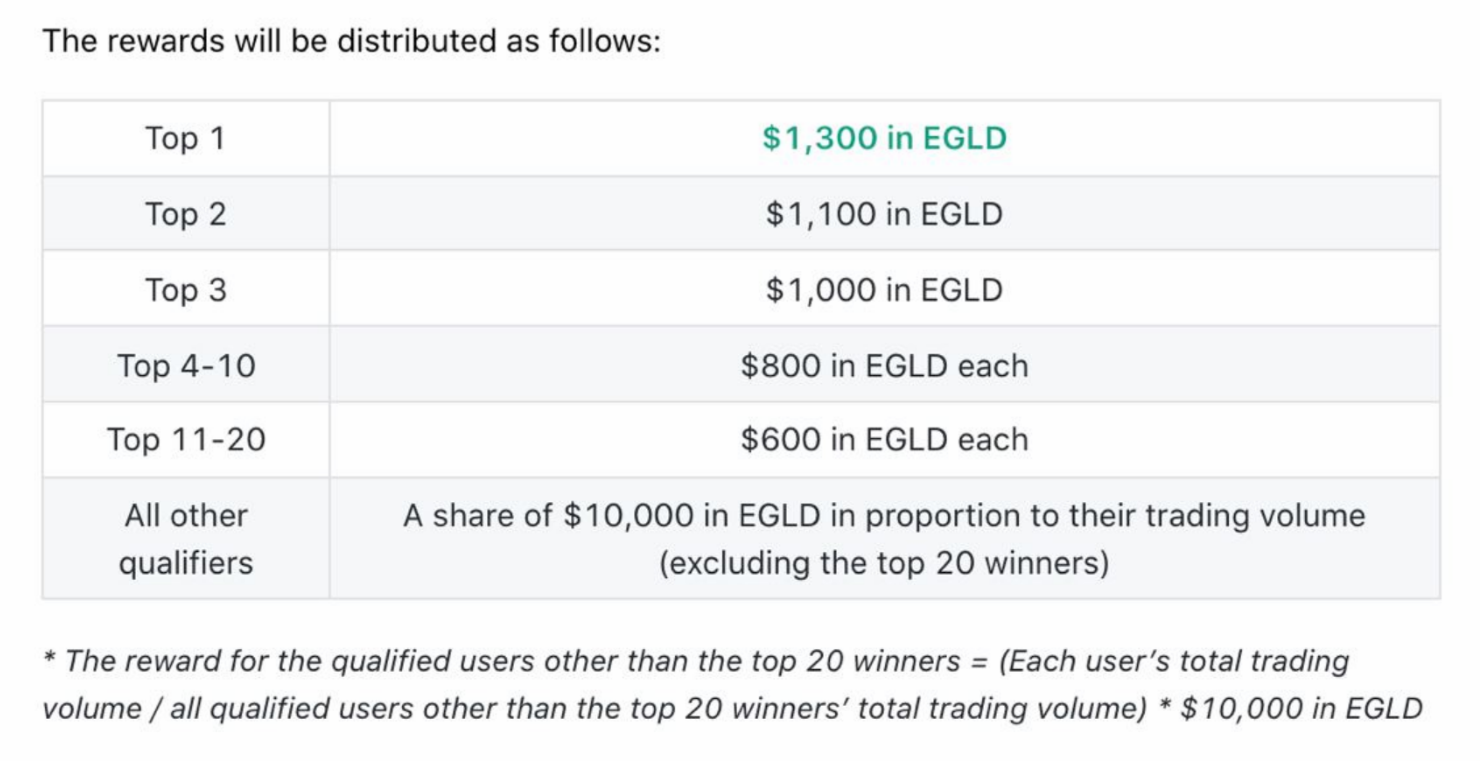Viewport: 1480px width, 761px height.
Task: Click the footnote's leading asterisk
Action: pyautogui.click(x=49, y=658)
